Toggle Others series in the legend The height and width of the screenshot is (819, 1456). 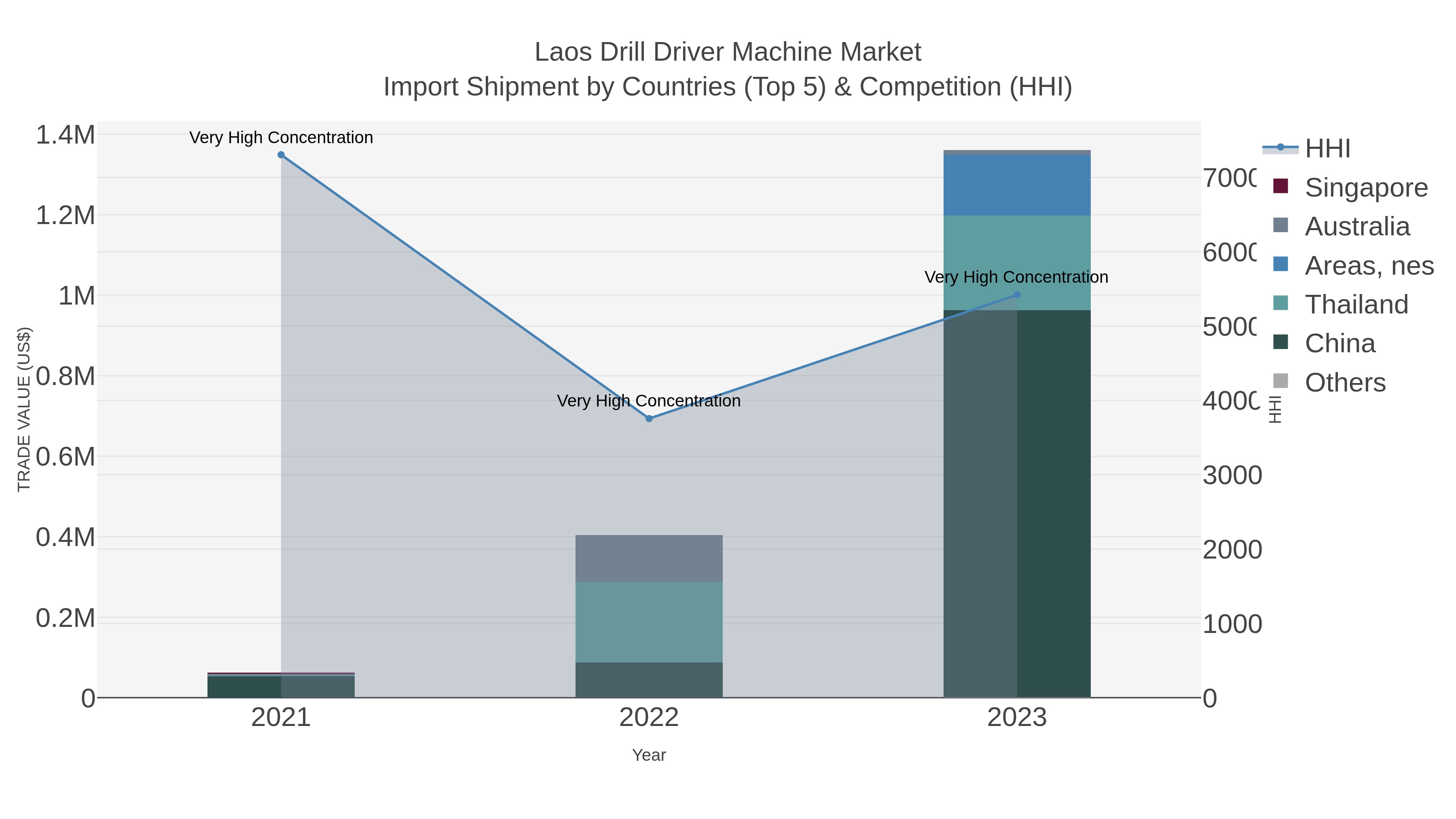tap(1329, 381)
